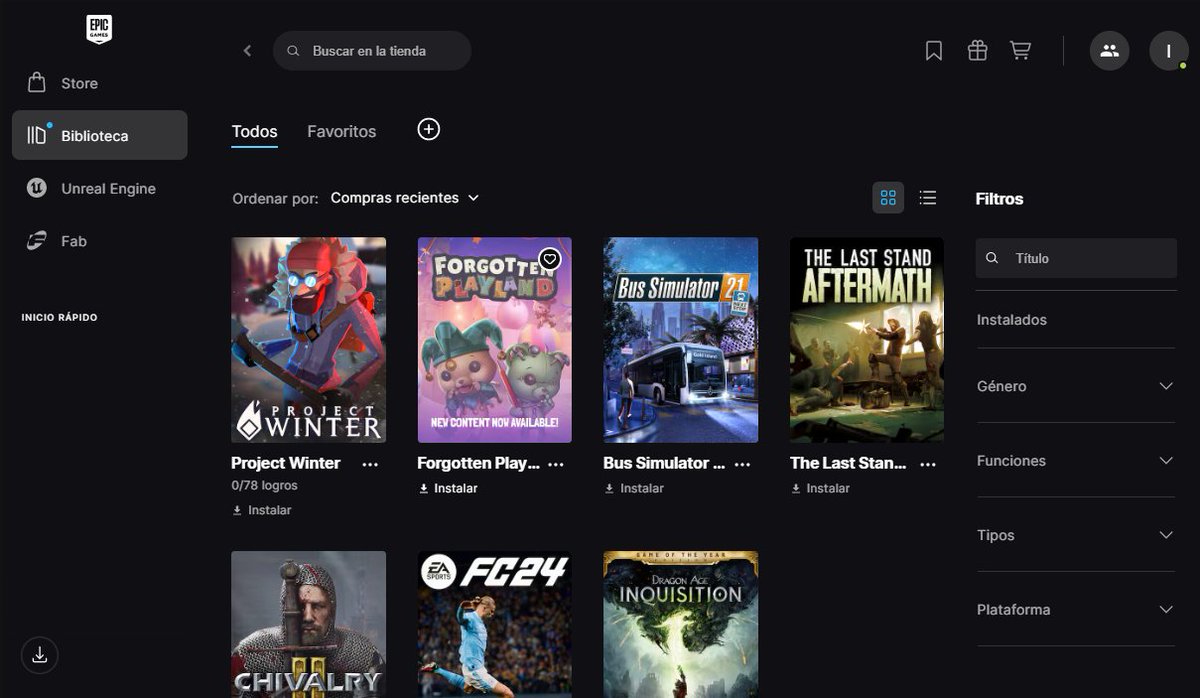Screen dimensions: 1200x698
Task: Open The Last Stand three-dot options menu
Action: click(x=928, y=464)
